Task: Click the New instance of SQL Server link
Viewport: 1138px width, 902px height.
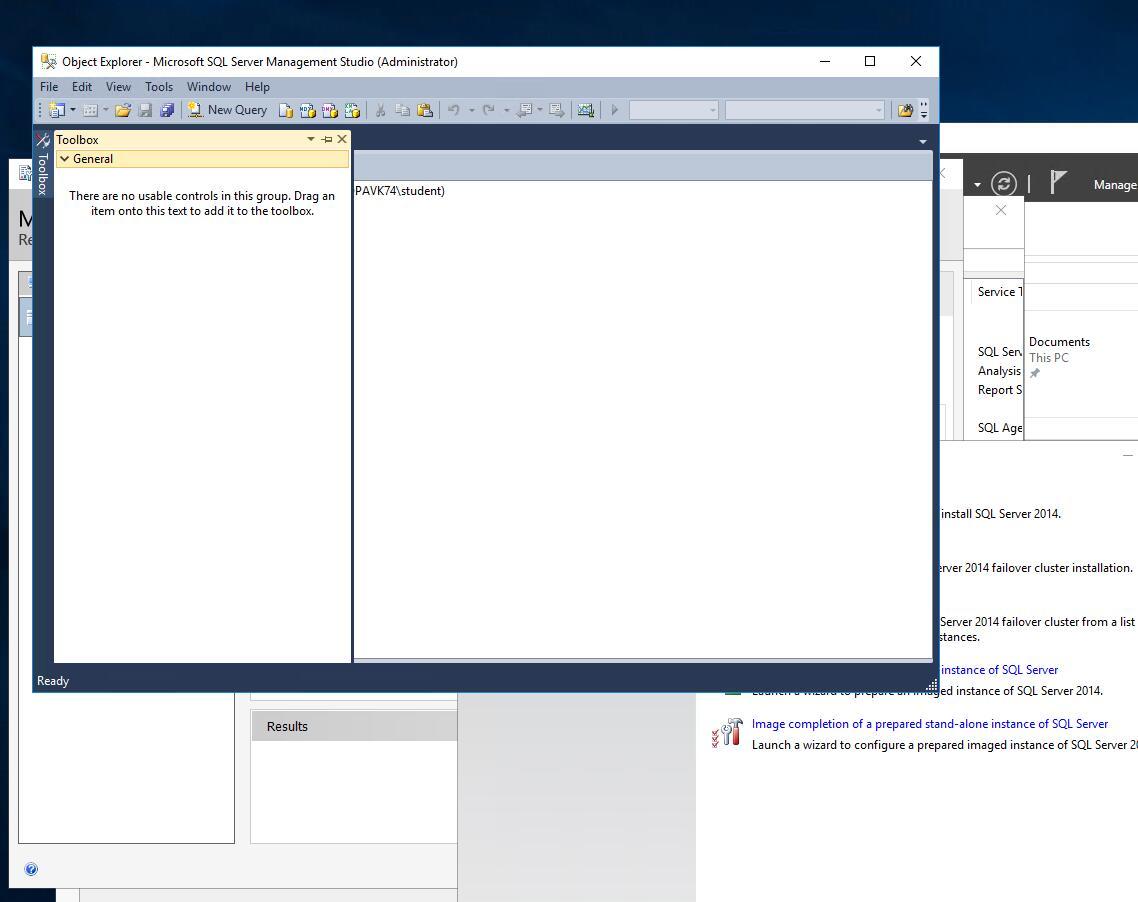Action: [998, 669]
